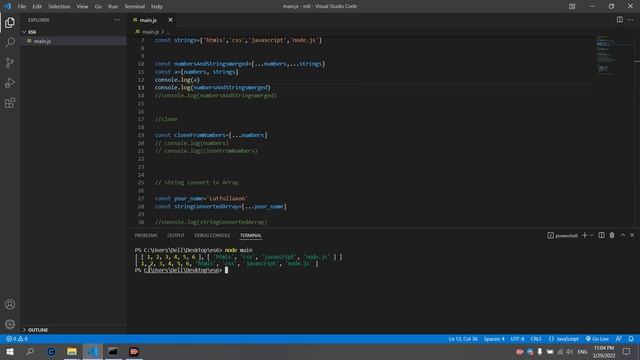Switch to the Output panel tab
Screen dimensions: 640x360
[176, 236]
